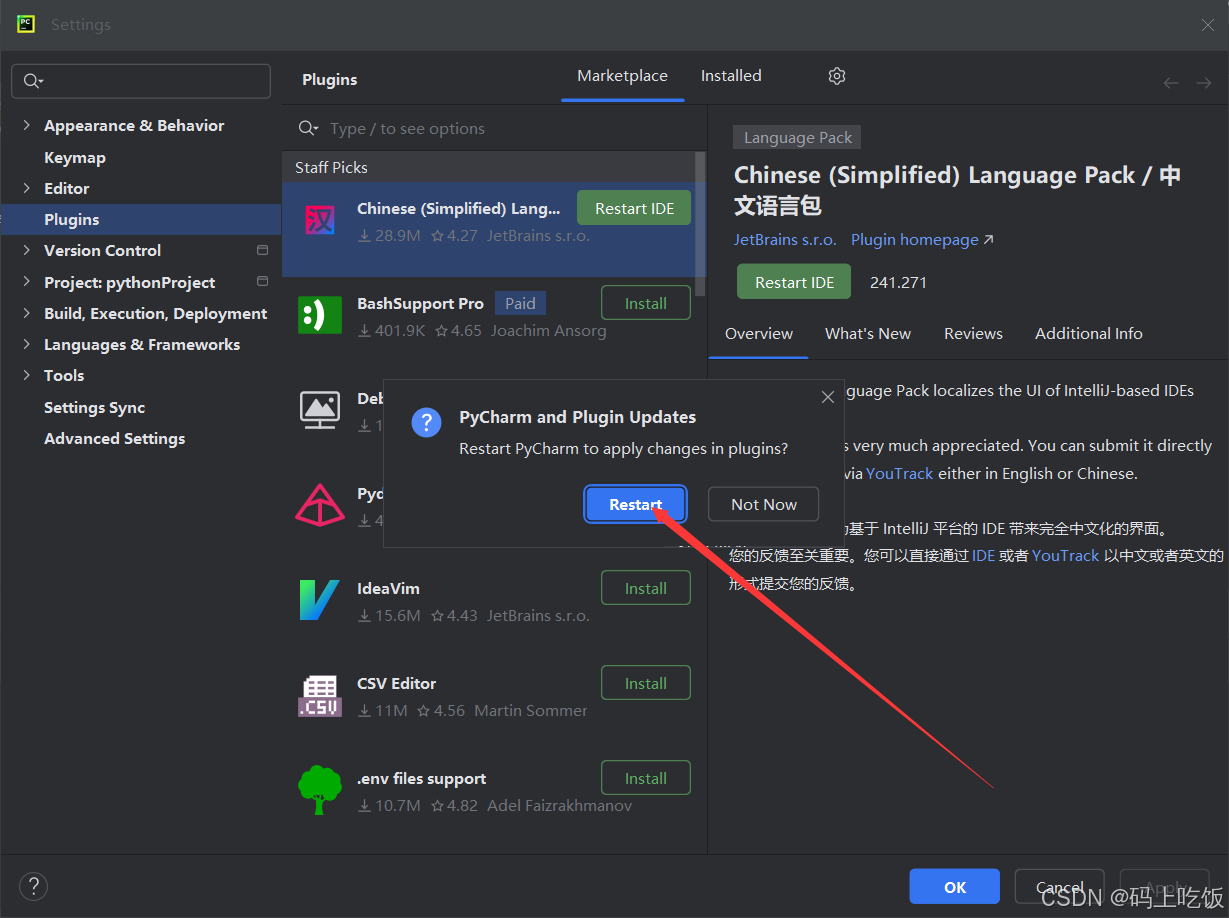Install the .env files support plugin
The width and height of the screenshot is (1229, 918).
[646, 778]
